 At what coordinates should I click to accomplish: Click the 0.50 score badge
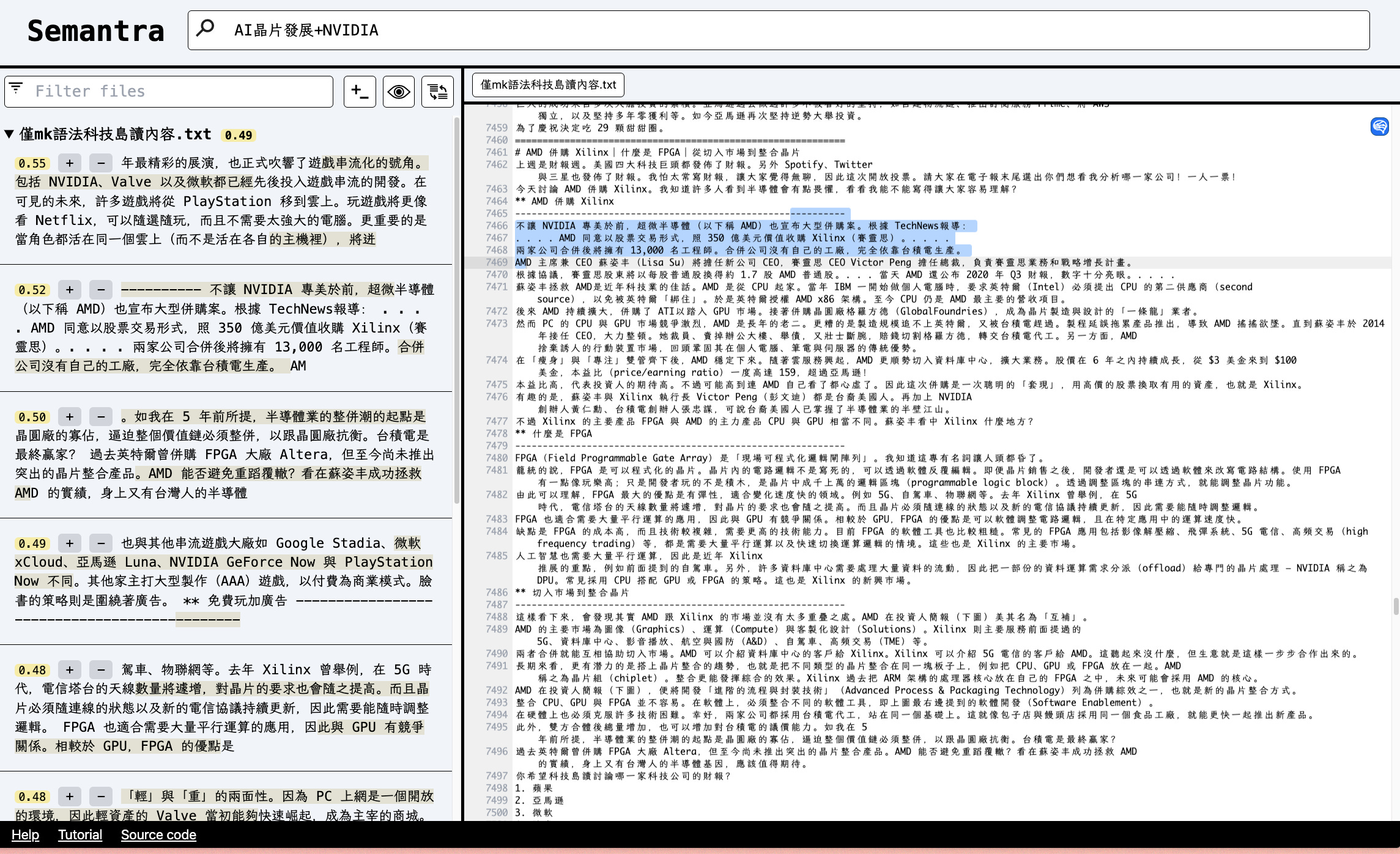tap(32, 417)
